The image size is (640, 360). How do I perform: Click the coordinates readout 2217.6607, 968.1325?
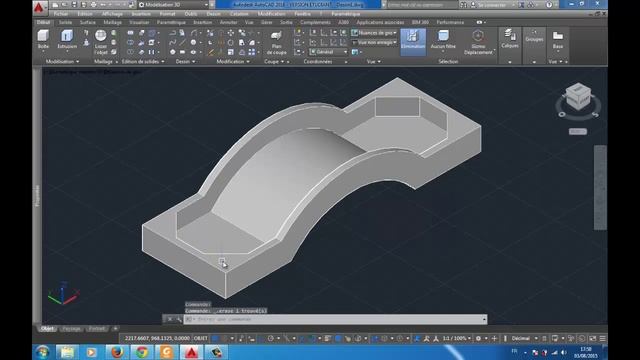[x=157, y=338]
